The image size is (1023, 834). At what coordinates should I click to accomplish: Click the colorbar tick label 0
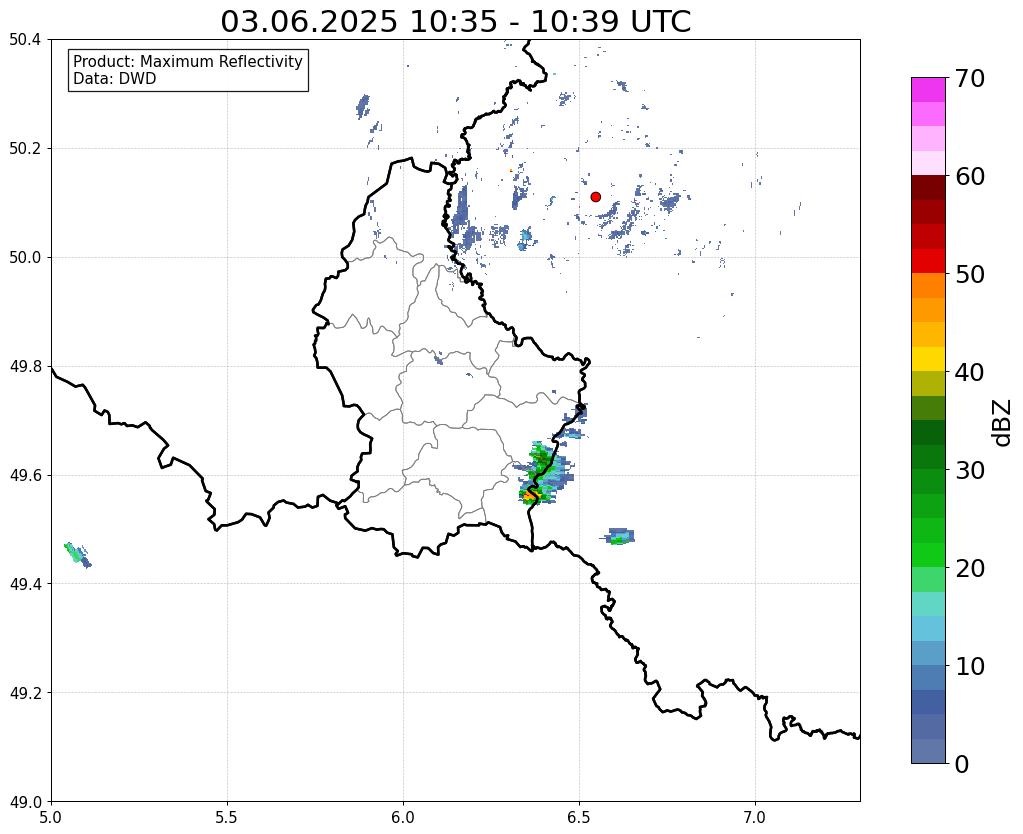pos(962,764)
